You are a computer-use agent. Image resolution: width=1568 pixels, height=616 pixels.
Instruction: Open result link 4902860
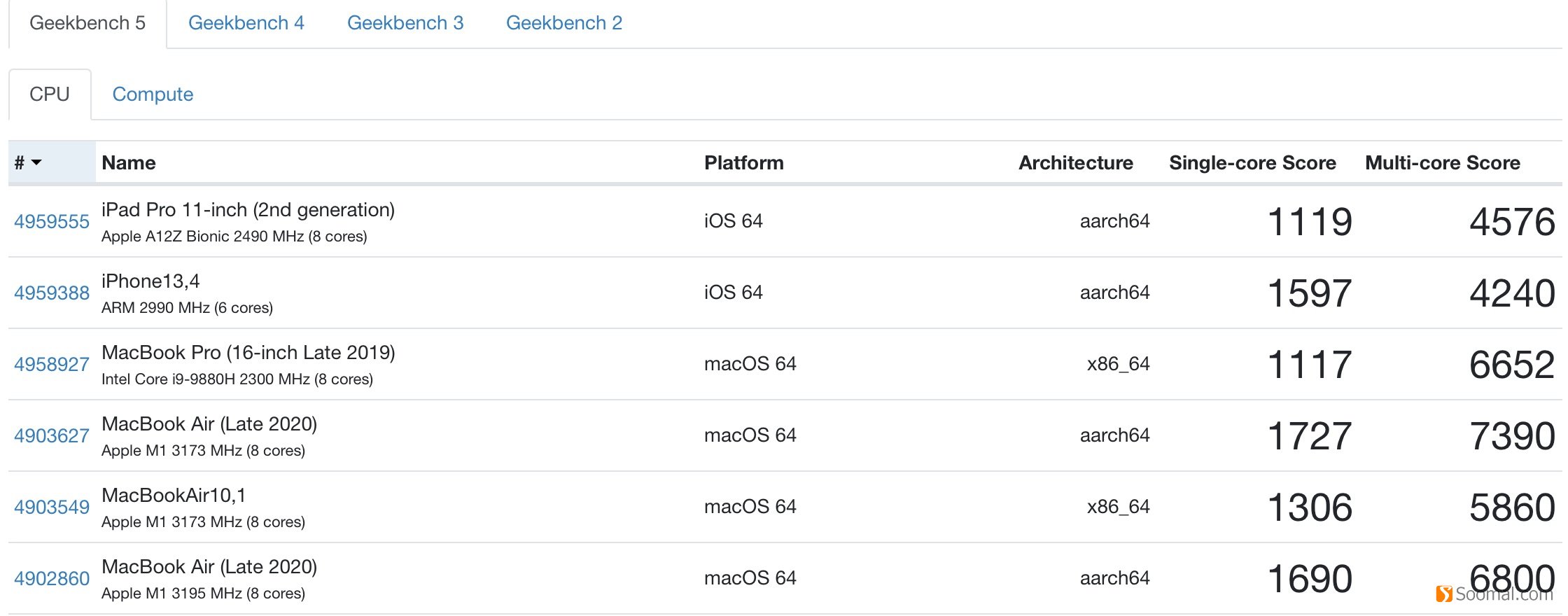pos(52,579)
